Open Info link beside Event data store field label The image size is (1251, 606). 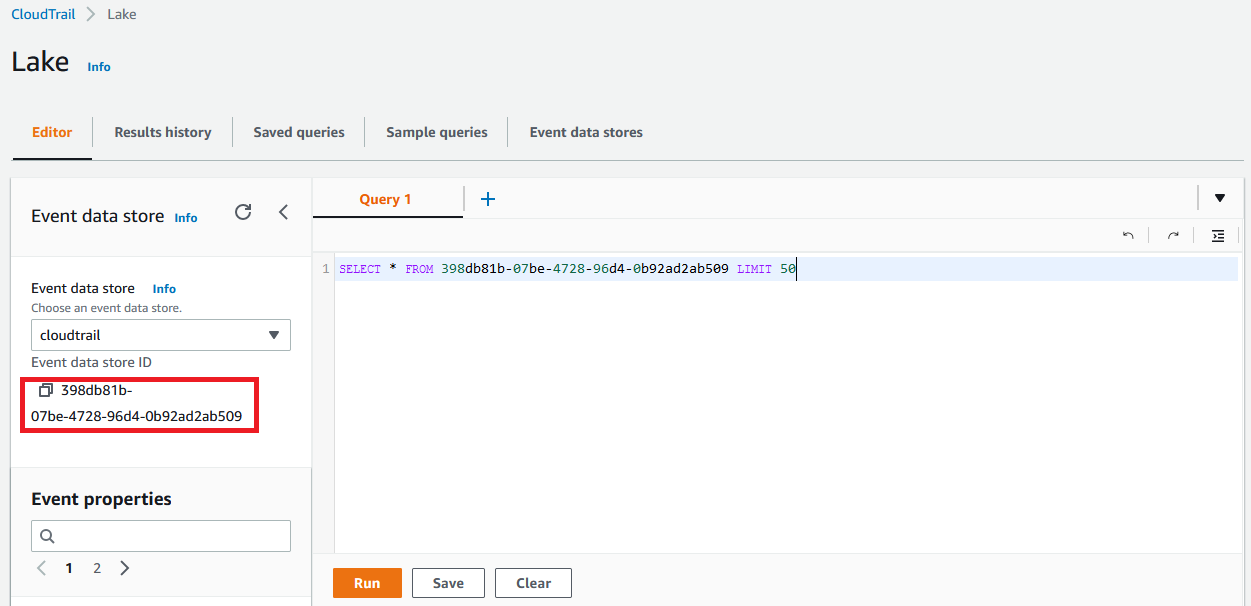tap(164, 289)
